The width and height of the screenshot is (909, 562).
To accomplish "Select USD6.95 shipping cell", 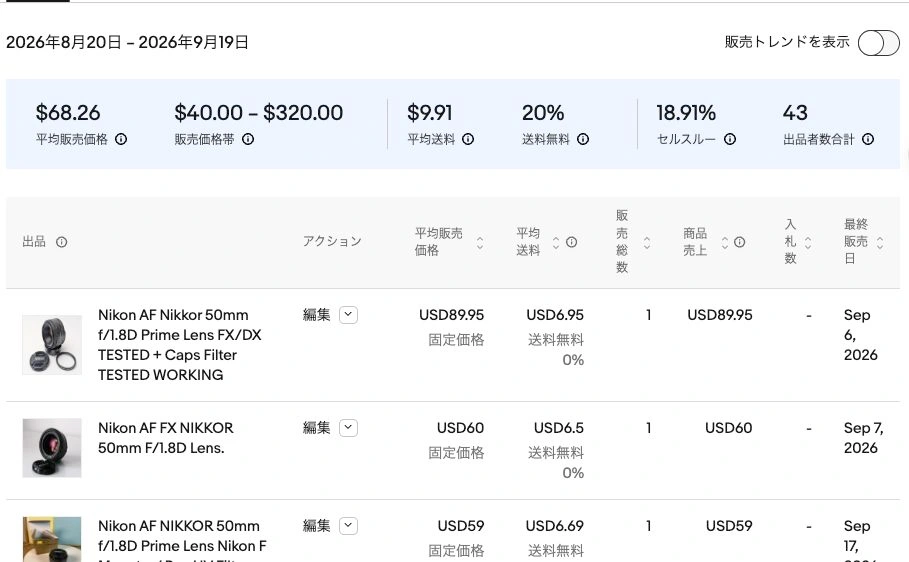I will (x=555, y=315).
